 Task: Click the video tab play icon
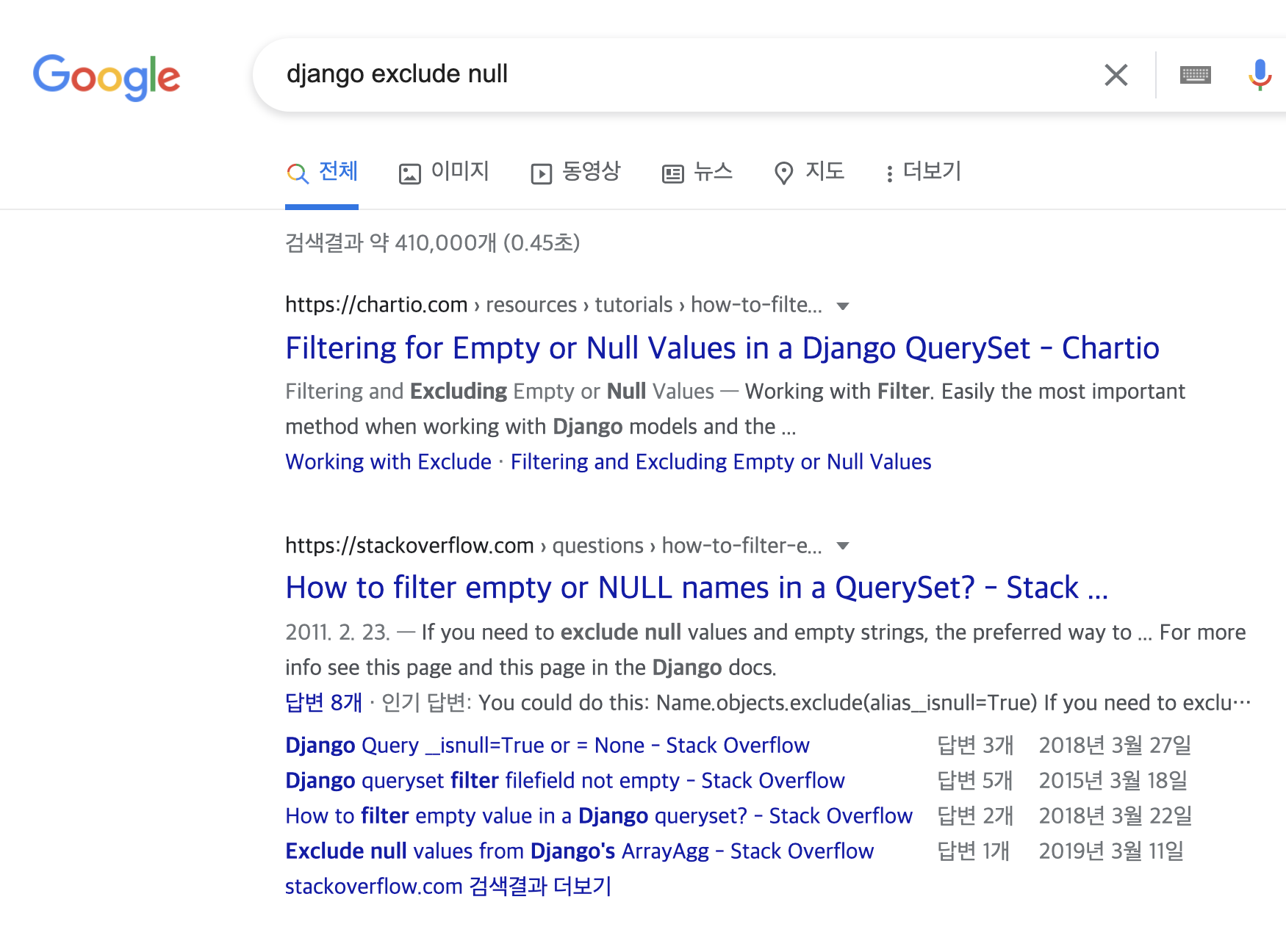(x=541, y=174)
